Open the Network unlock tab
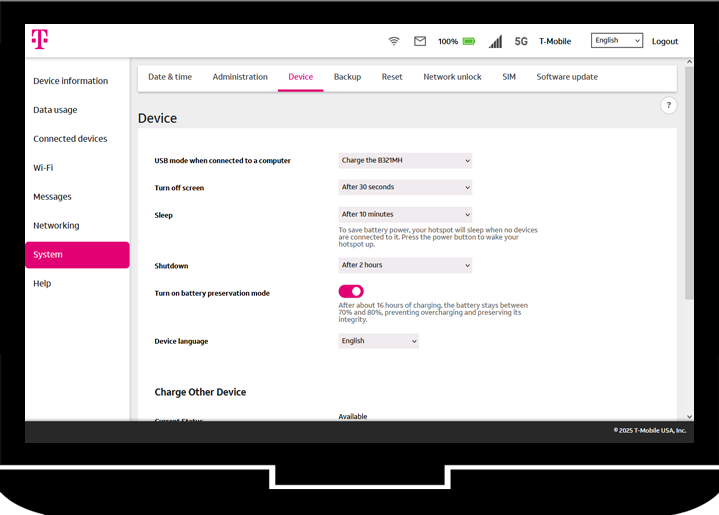719x515 pixels. pyautogui.click(x=452, y=77)
